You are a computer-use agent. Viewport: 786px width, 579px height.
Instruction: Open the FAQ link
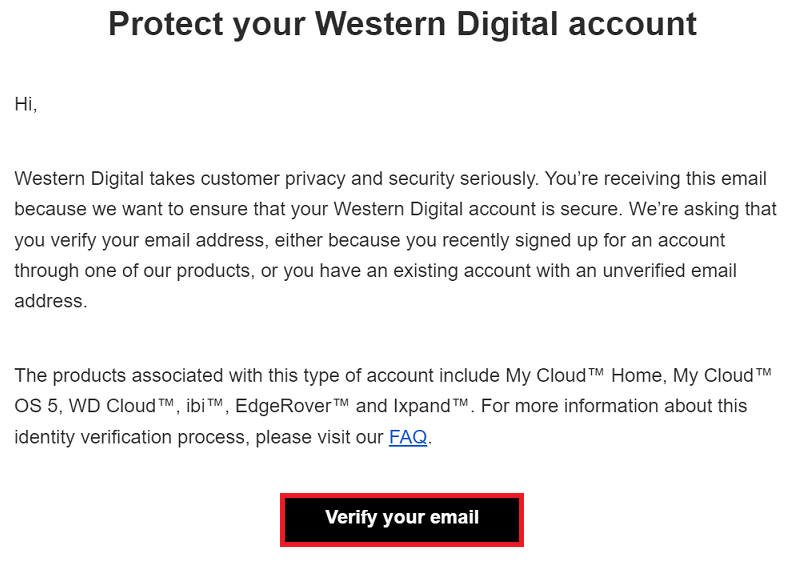pos(408,437)
